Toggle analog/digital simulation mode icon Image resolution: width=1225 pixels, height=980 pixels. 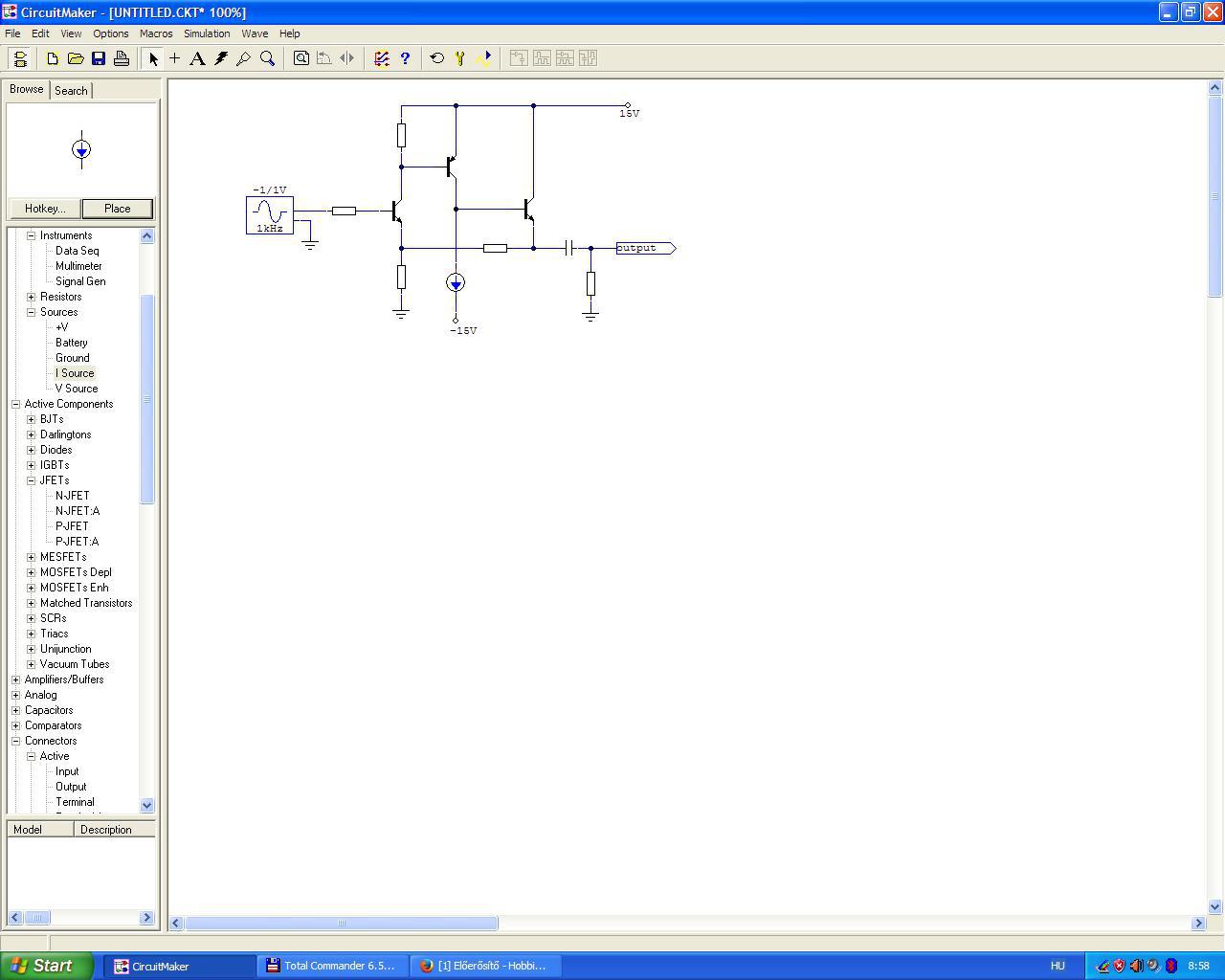coord(382,58)
